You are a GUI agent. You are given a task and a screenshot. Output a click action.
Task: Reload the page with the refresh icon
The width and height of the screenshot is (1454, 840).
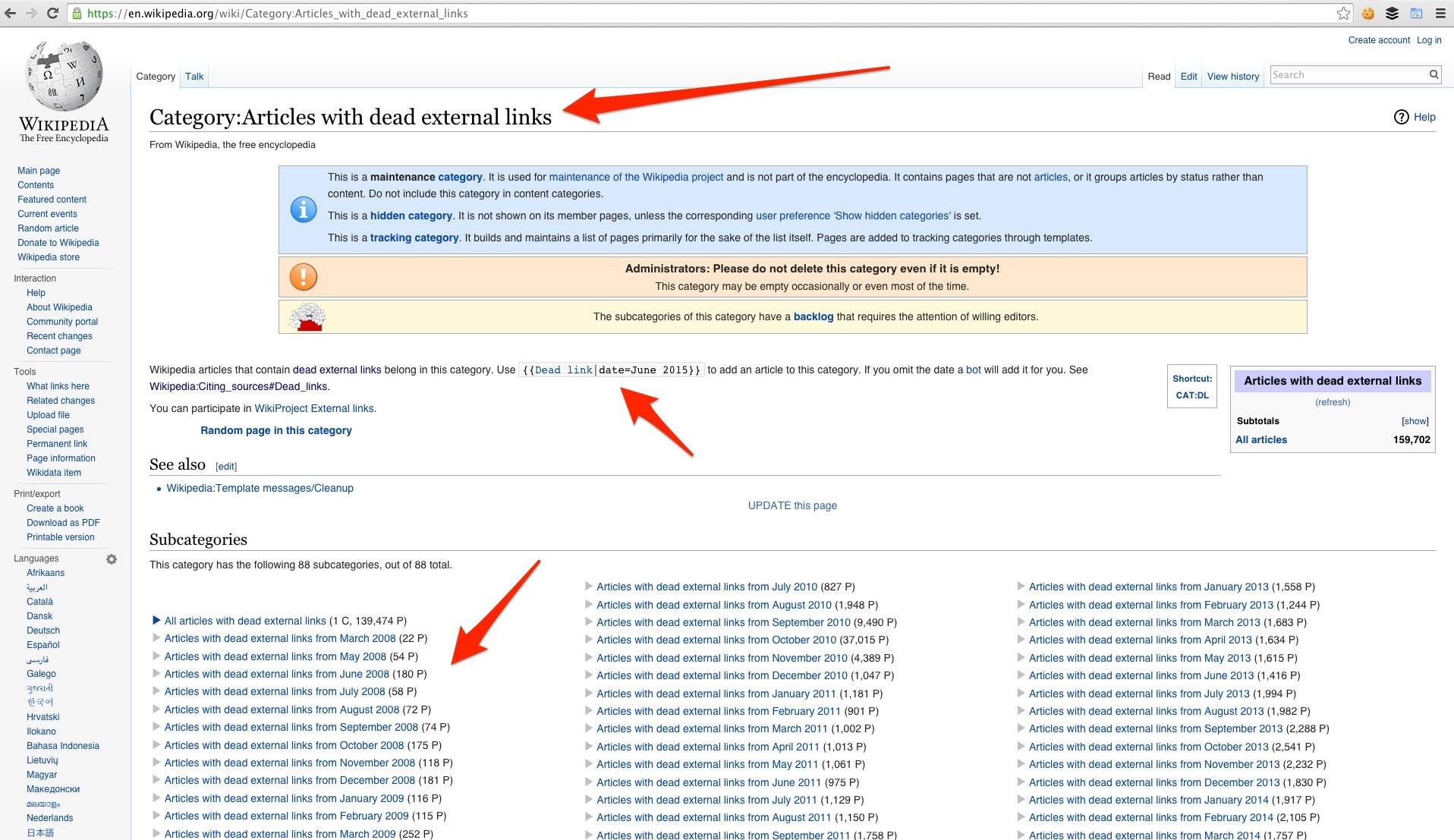52,12
